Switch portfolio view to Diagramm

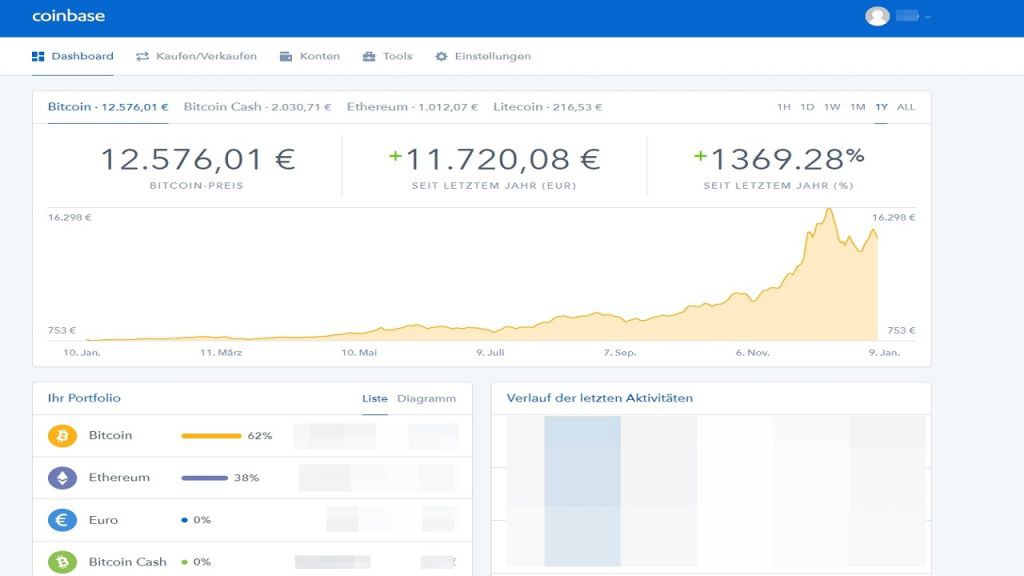(426, 399)
